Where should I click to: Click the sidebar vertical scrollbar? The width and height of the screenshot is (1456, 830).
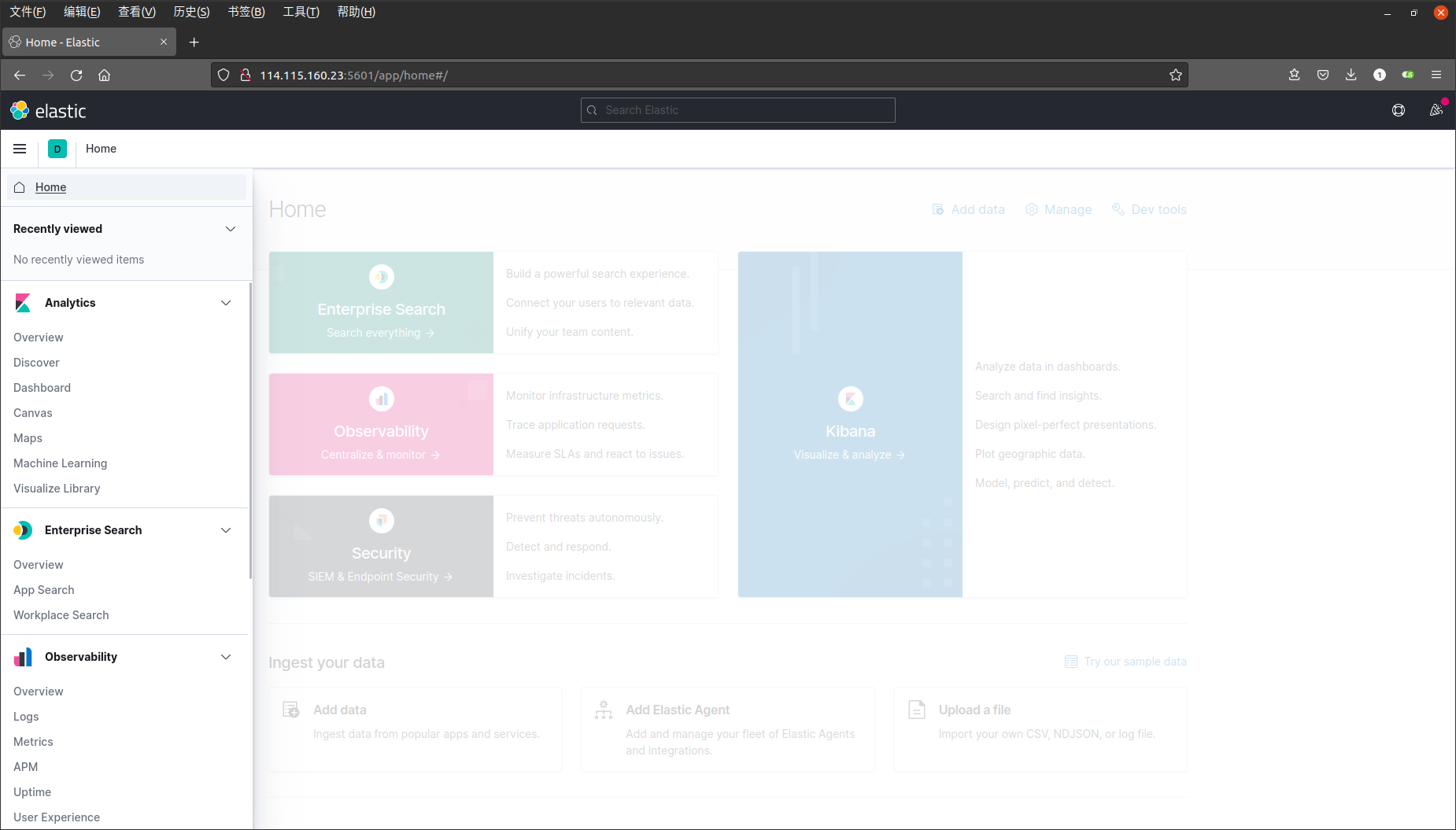(x=250, y=431)
